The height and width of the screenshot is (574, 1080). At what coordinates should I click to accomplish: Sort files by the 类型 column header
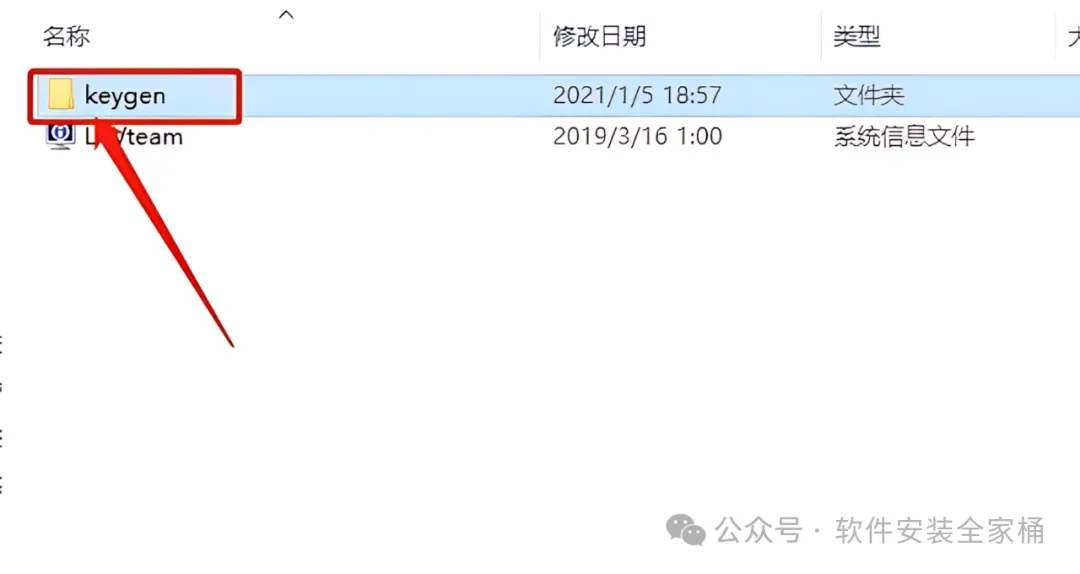click(857, 36)
